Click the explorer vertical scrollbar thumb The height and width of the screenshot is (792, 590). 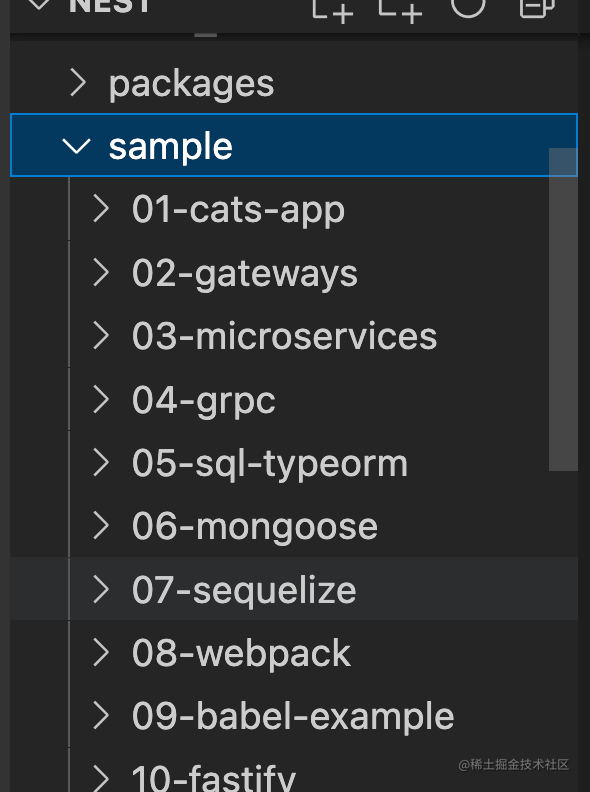[x=563, y=309]
